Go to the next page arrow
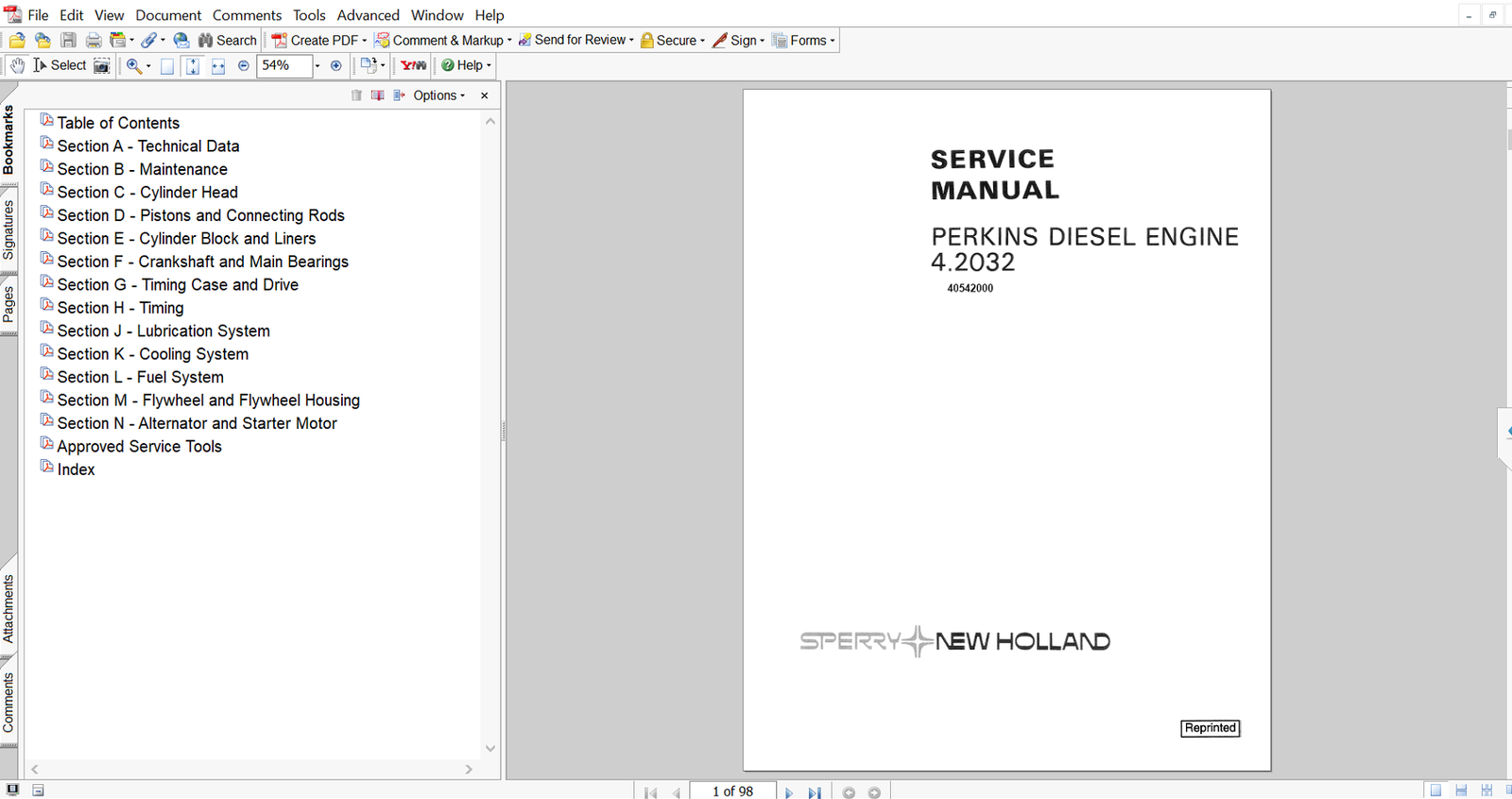Screen dimensions: 1512x799 [789, 792]
